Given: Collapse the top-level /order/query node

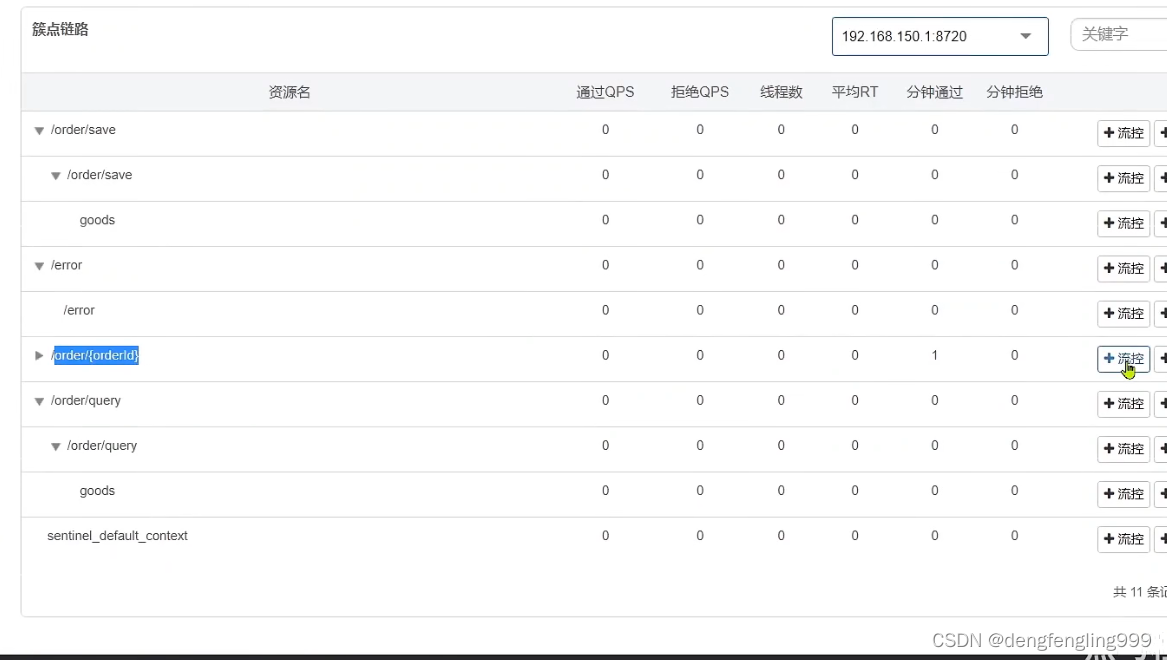Looking at the screenshot, I should [39, 401].
